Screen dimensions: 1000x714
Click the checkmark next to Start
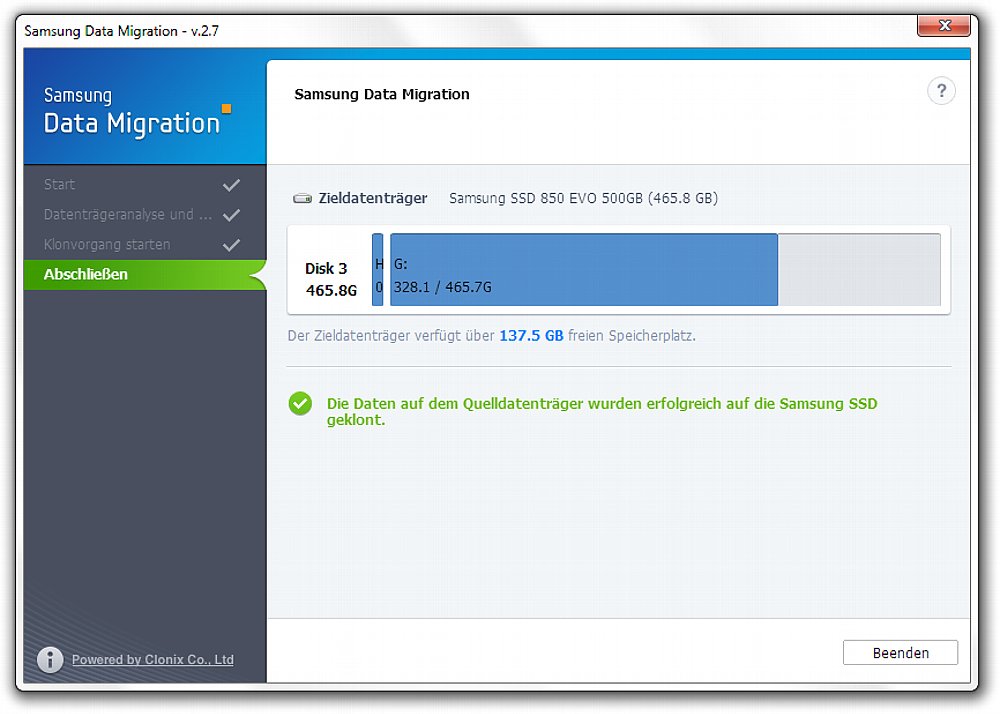point(231,185)
